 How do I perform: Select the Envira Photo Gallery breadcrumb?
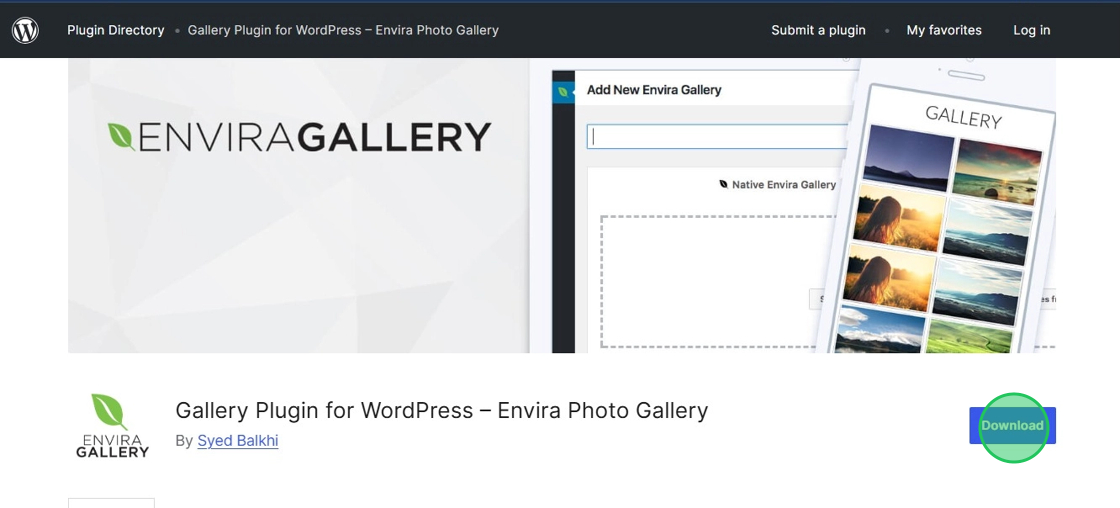(343, 30)
